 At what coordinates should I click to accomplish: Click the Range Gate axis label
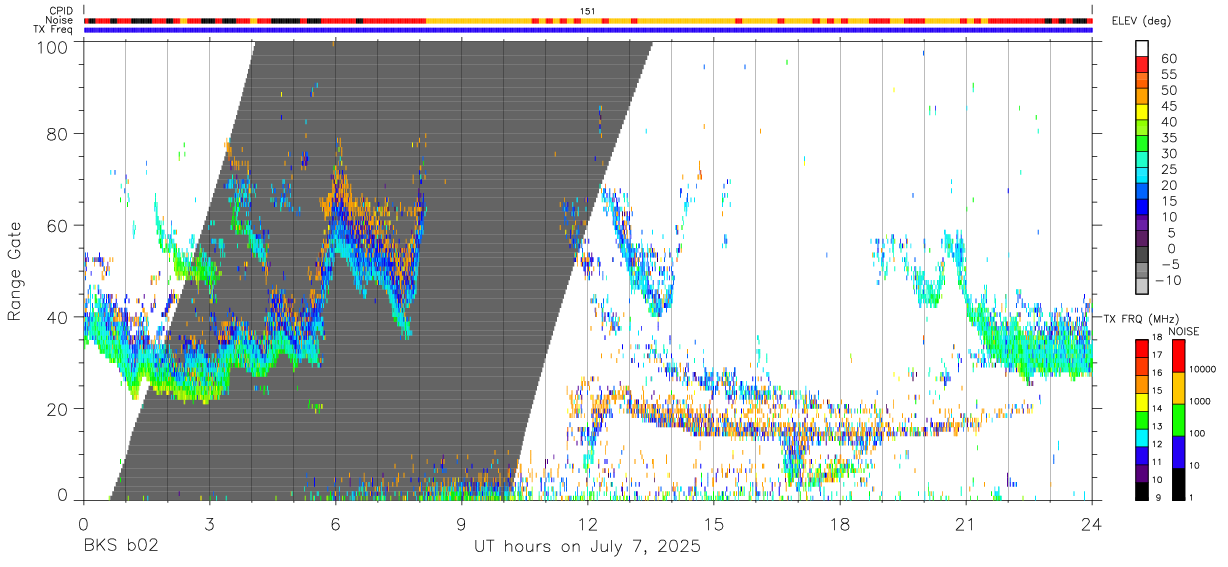pyautogui.click(x=16, y=271)
